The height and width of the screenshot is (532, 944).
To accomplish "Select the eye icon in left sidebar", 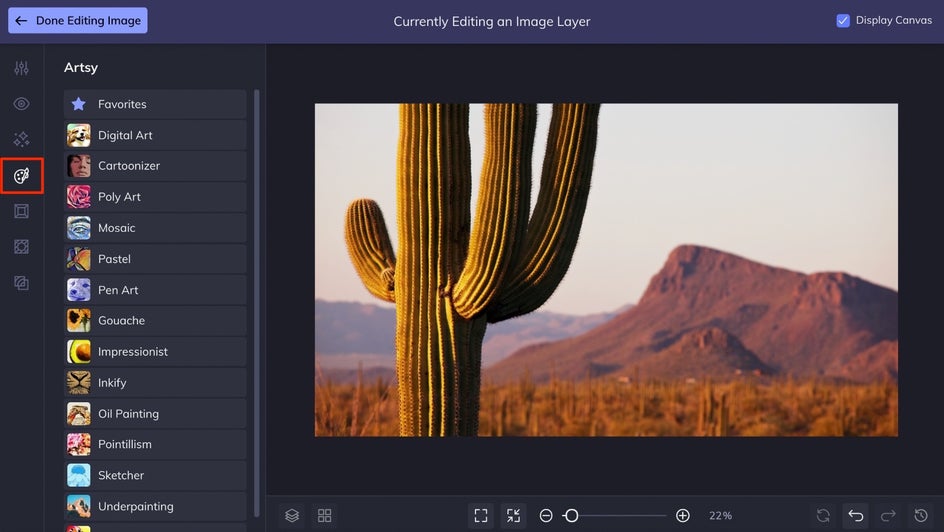I will coord(21,104).
